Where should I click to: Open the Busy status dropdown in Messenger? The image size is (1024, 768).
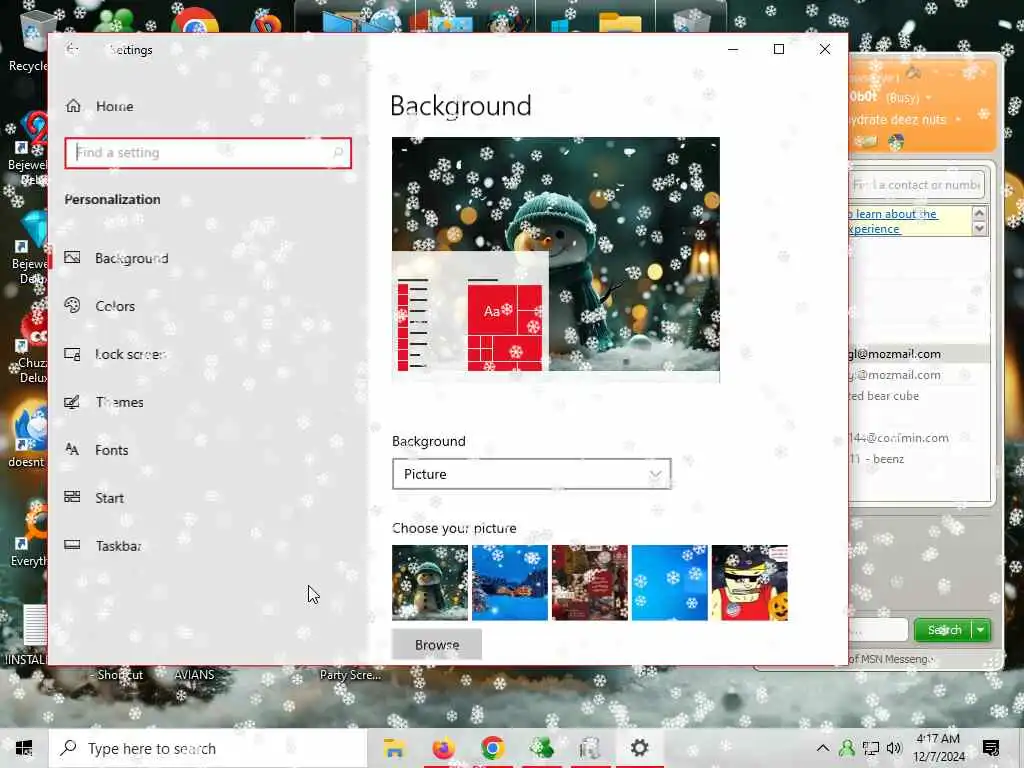929,98
